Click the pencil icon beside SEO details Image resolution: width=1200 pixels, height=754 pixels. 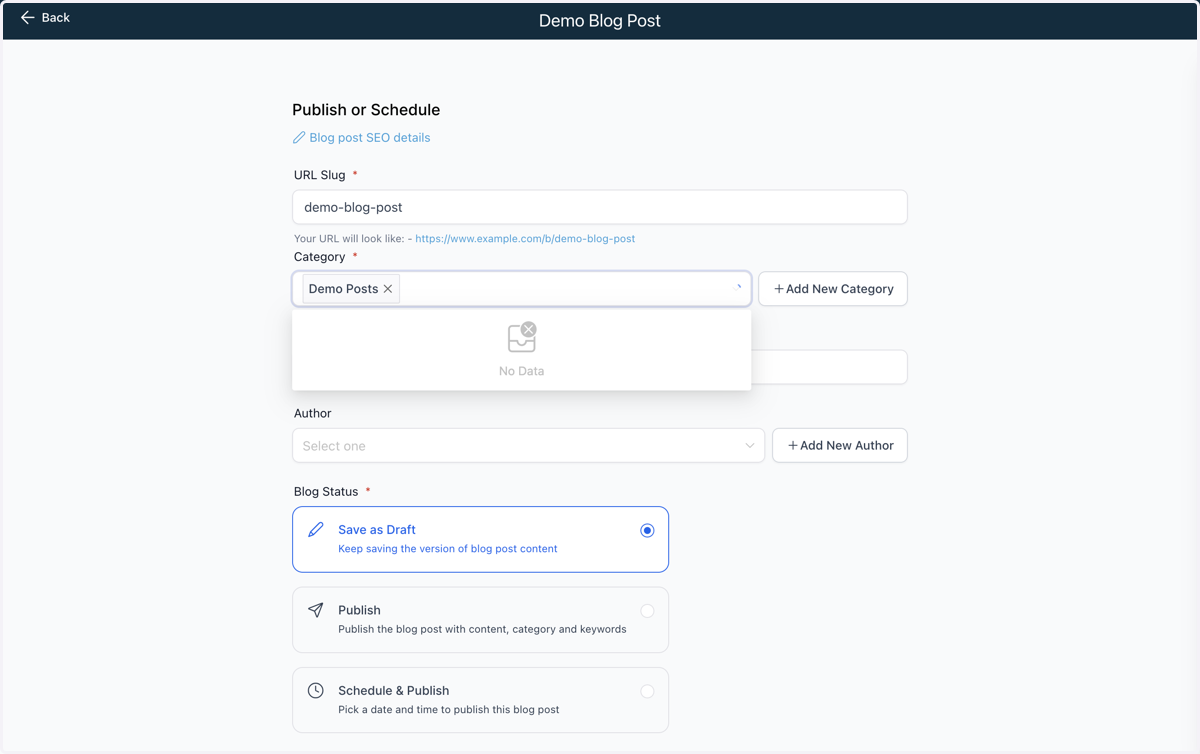(299, 138)
